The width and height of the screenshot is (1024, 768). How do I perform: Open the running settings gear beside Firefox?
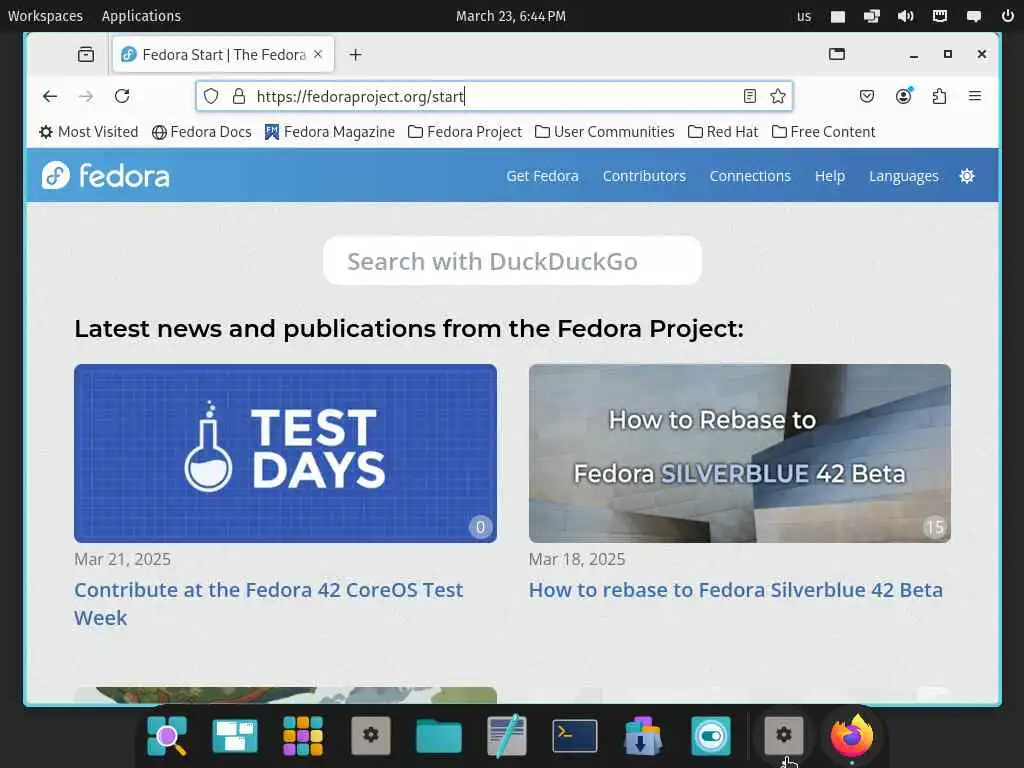click(x=784, y=736)
